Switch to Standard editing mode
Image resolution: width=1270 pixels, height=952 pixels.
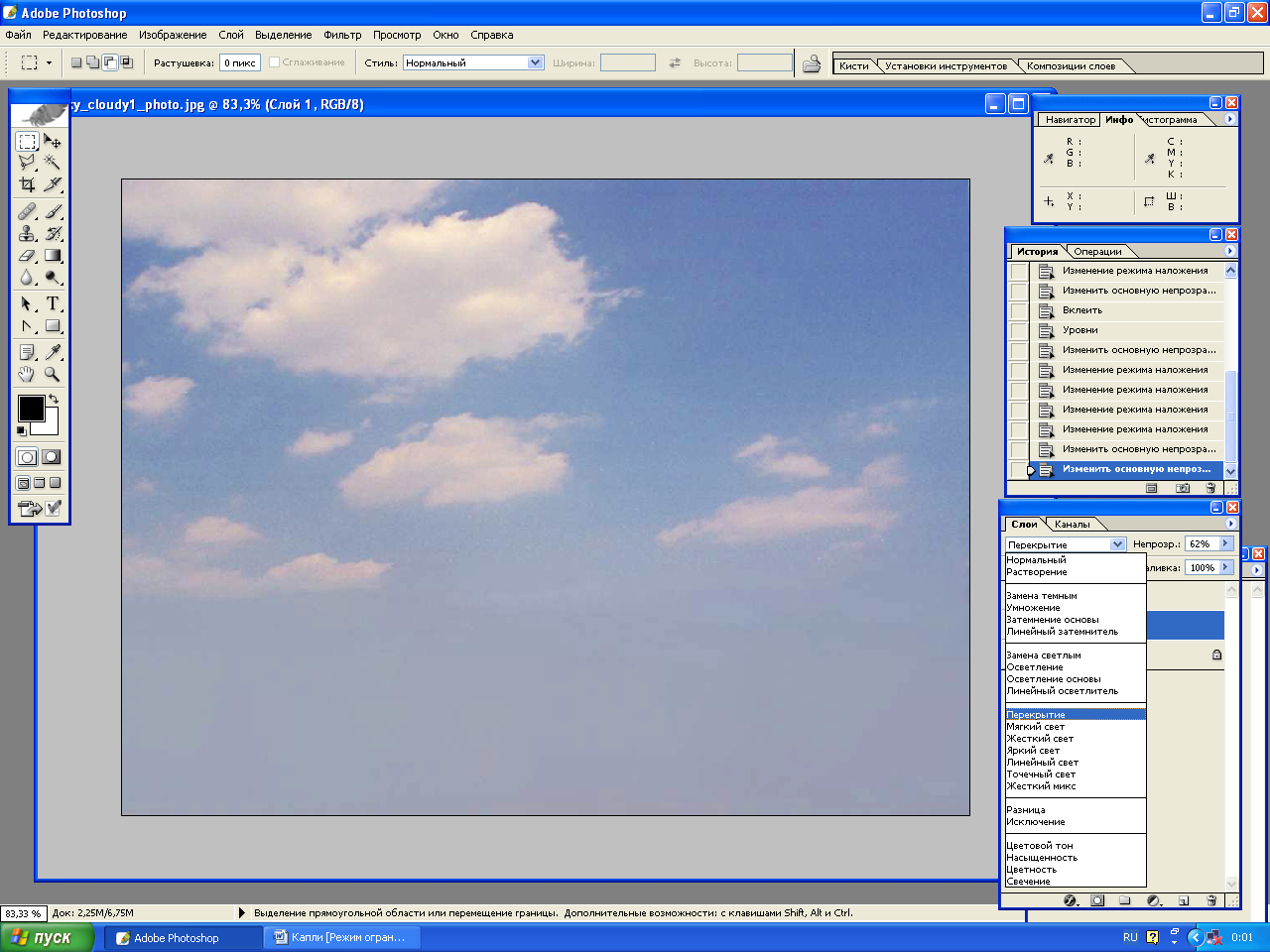(x=27, y=457)
